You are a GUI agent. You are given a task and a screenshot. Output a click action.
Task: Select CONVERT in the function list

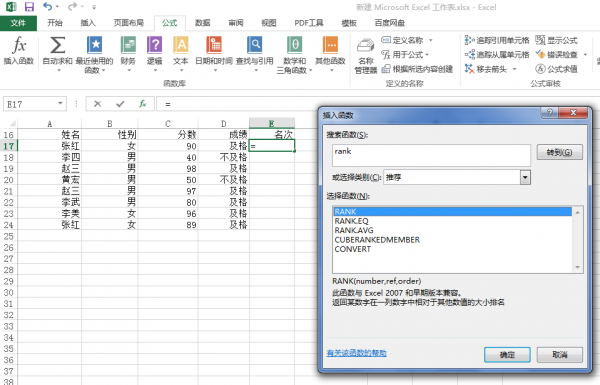(x=453, y=249)
